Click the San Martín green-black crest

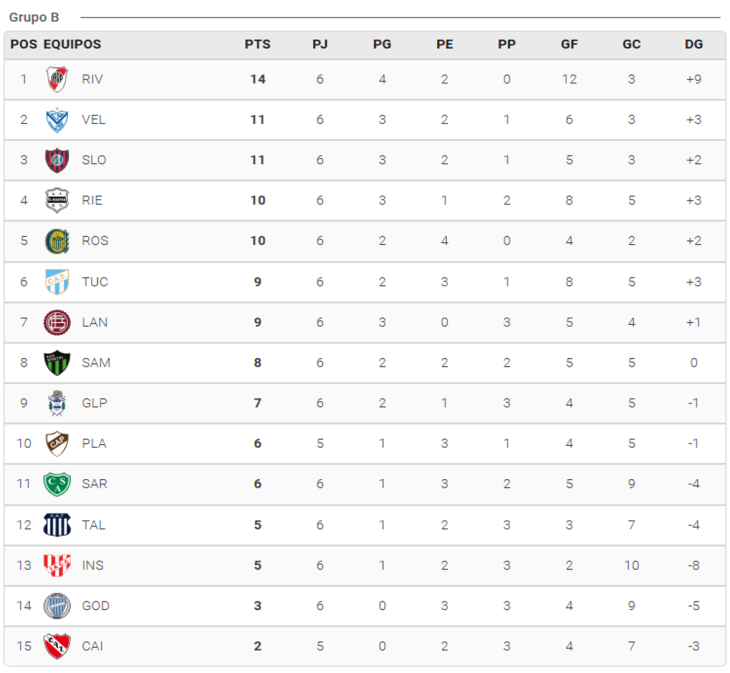[57, 363]
